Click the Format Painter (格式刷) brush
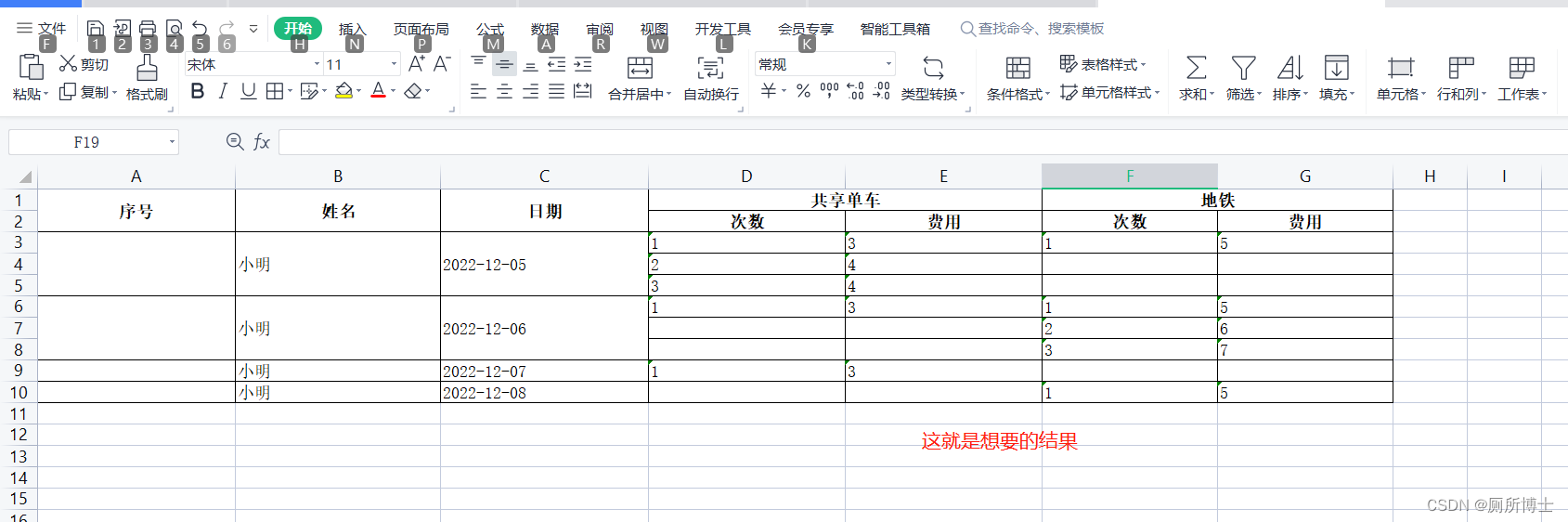1568x522 pixels. 147,67
